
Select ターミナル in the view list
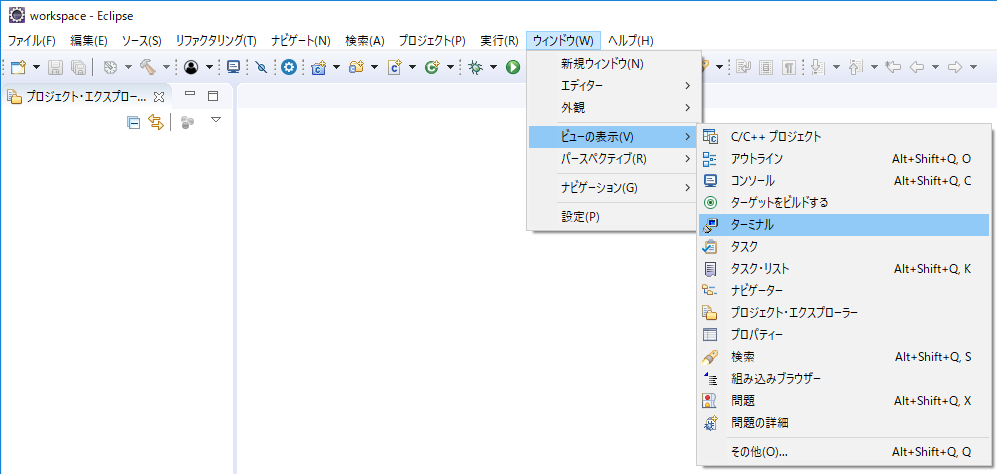pyautogui.click(x=844, y=225)
